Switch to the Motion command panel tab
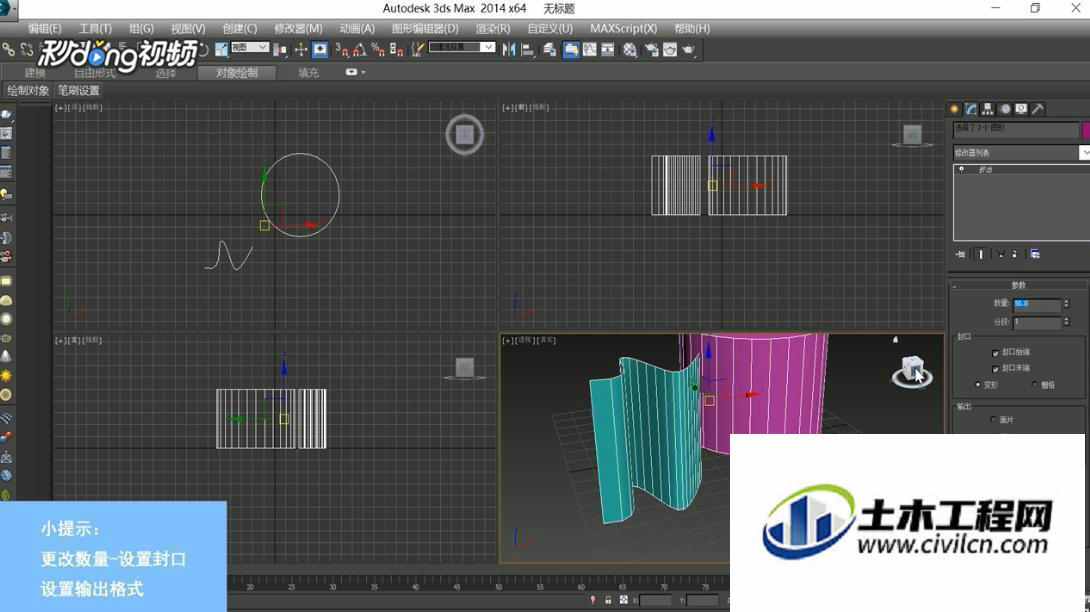Screen dimensions: 1090x612 click(x=1004, y=109)
